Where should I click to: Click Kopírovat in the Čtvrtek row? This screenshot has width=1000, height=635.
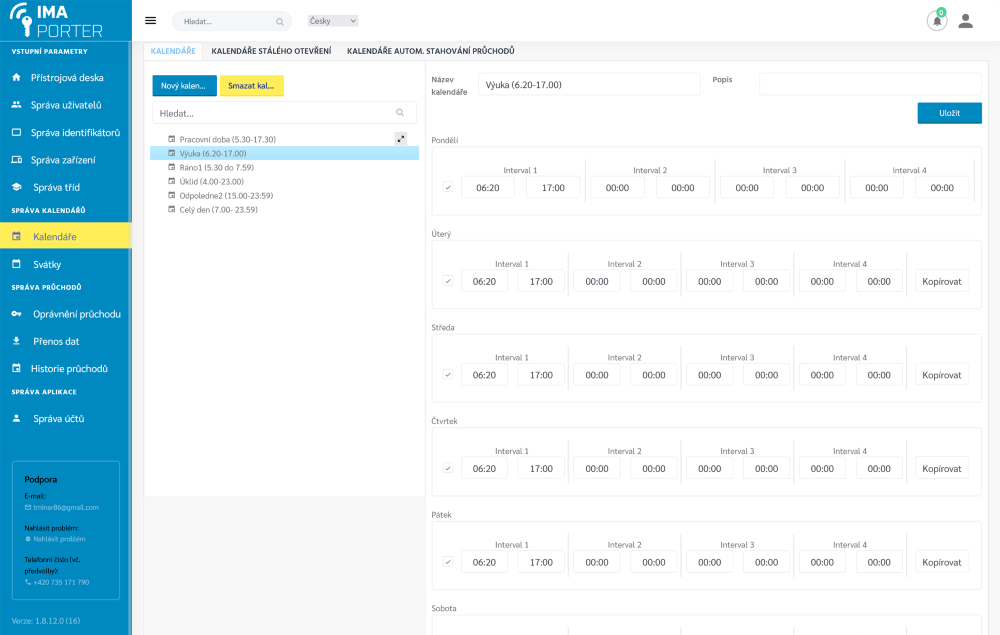click(x=941, y=469)
